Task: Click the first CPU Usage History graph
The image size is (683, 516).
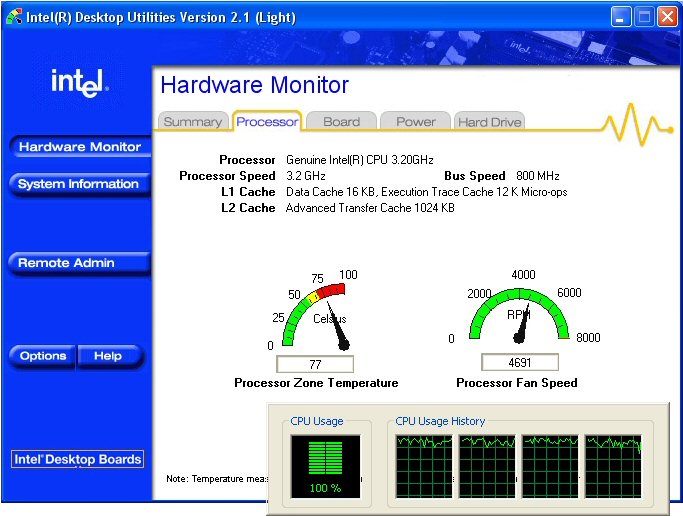Action: (424, 466)
